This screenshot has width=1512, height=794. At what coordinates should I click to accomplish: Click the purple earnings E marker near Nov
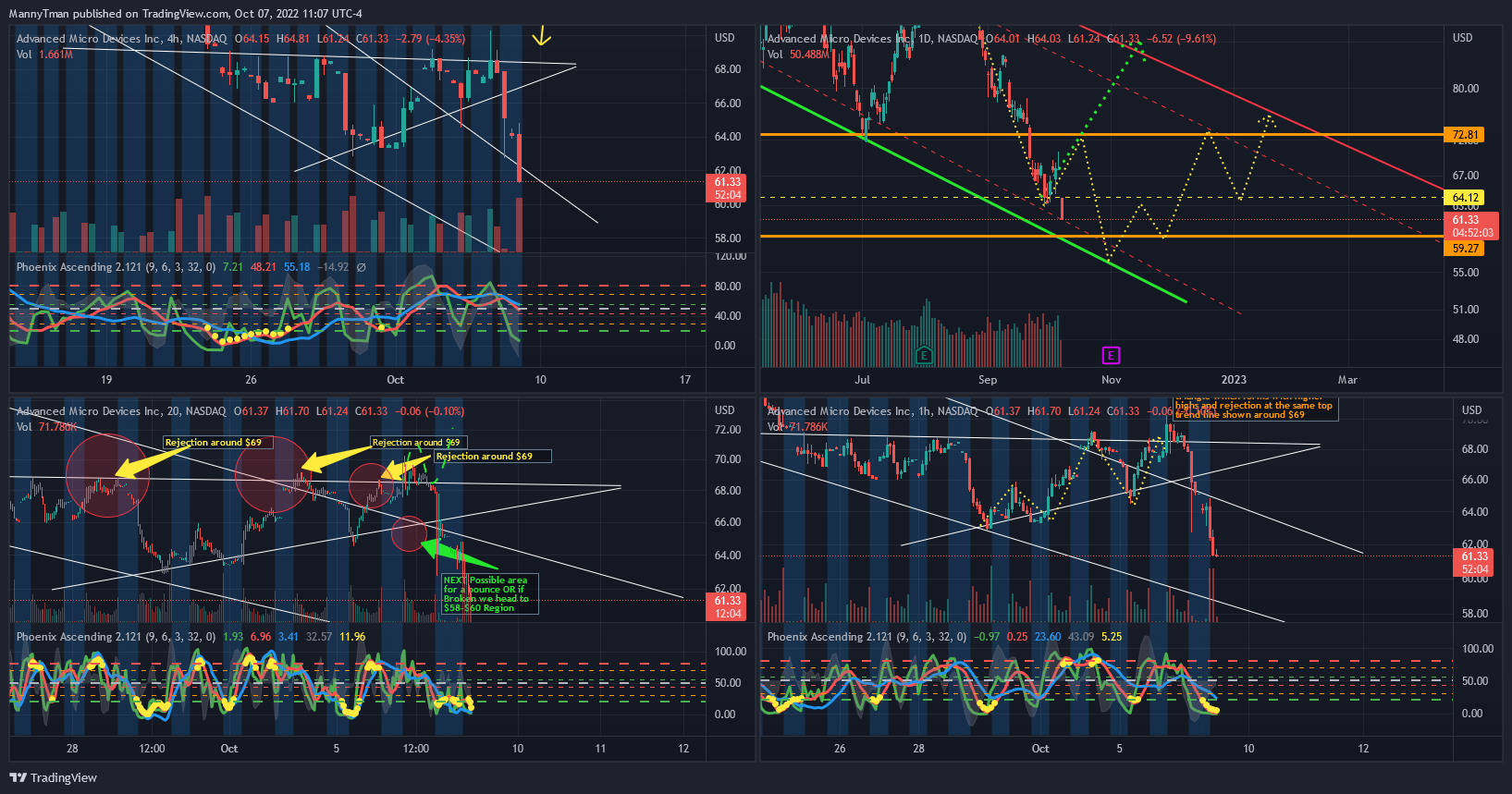[x=1111, y=355]
